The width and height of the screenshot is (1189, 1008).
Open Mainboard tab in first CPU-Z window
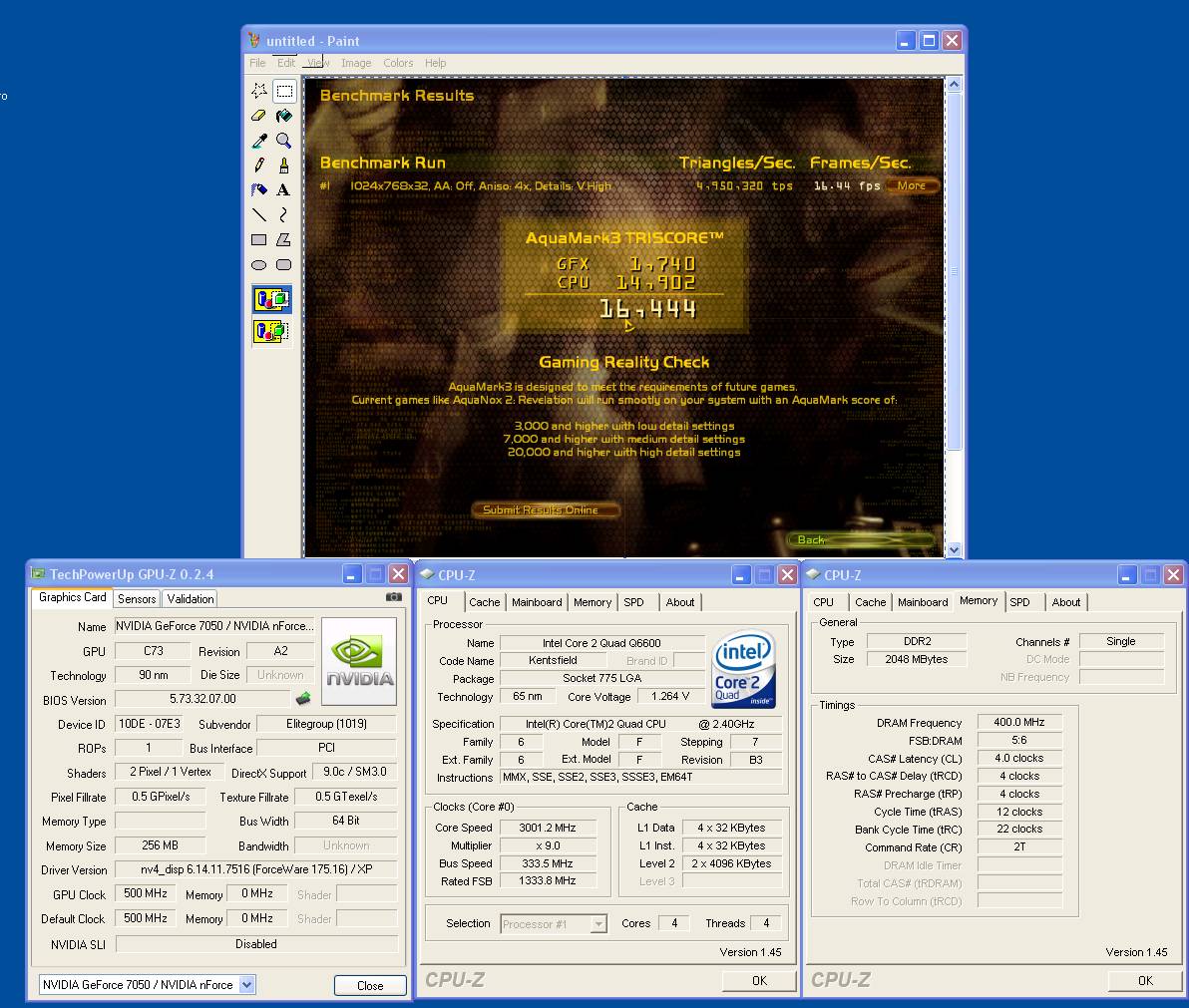tap(537, 602)
